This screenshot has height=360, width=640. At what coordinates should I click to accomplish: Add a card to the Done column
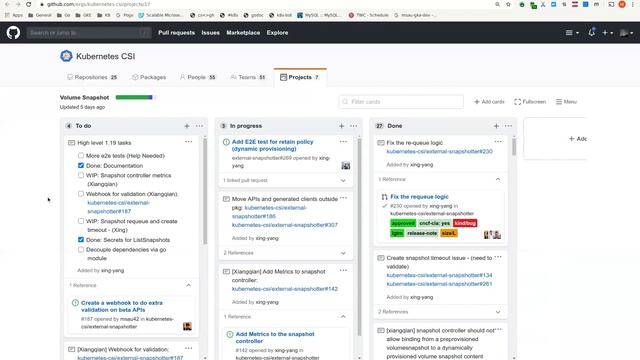click(496, 126)
